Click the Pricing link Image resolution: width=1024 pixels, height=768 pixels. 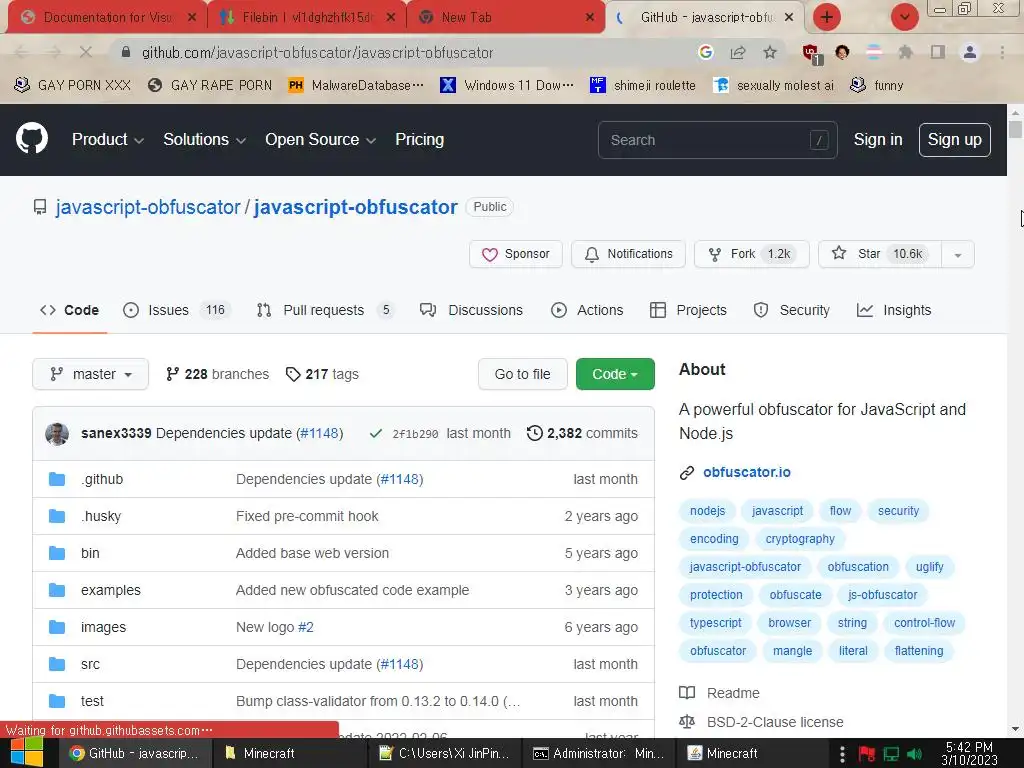[419, 140]
